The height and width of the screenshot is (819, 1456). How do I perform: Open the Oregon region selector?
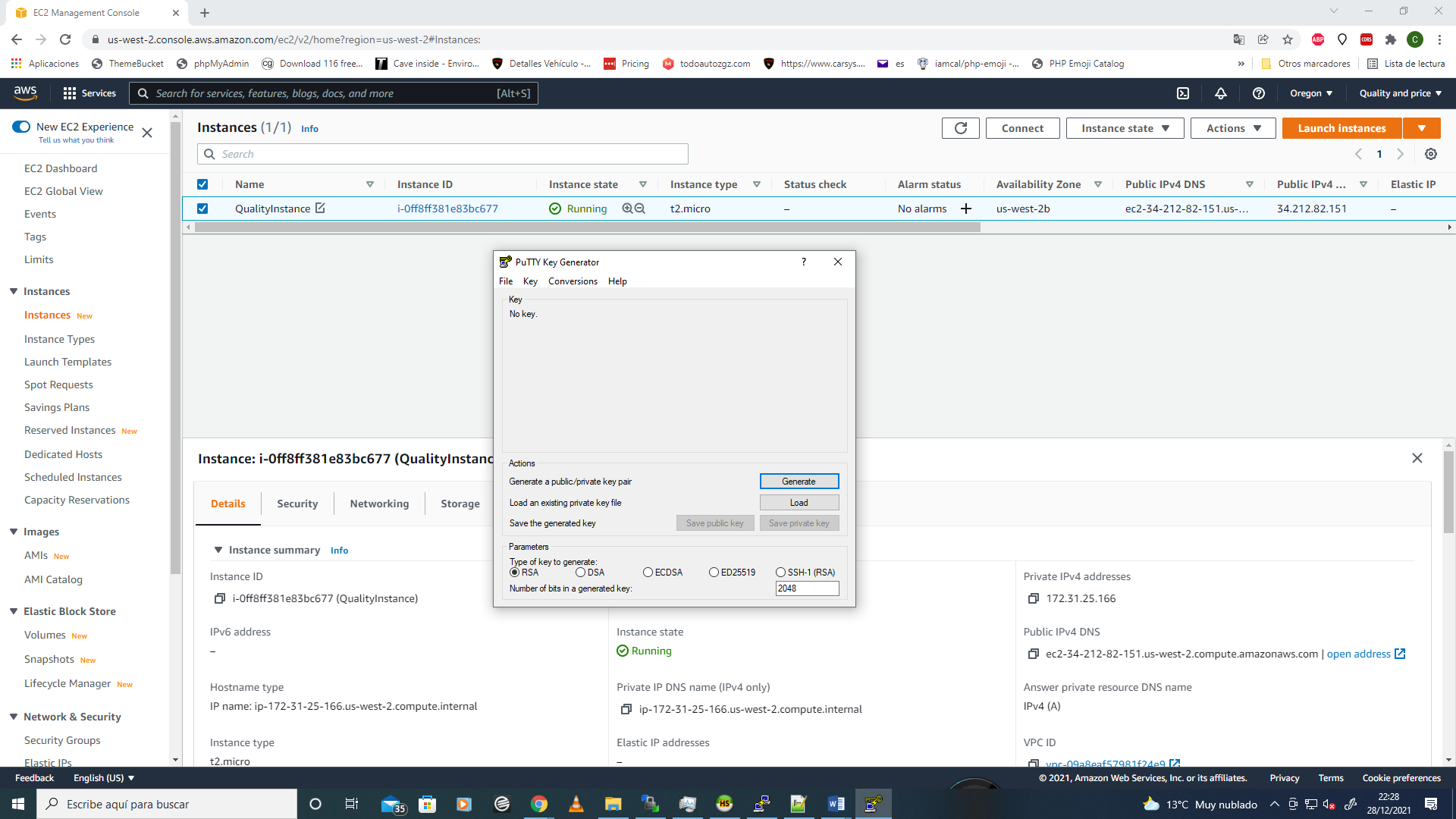click(1310, 93)
